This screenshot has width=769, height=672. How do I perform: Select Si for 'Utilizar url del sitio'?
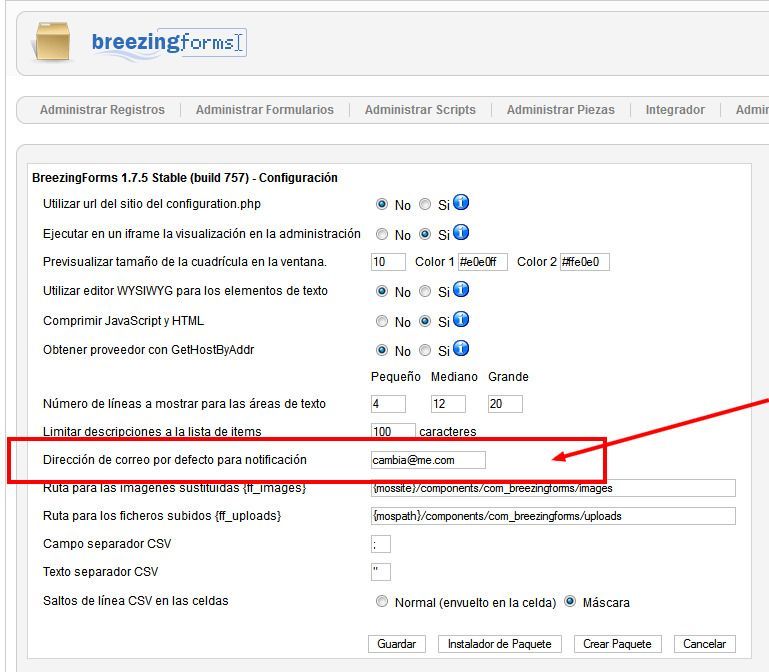[x=425, y=204]
